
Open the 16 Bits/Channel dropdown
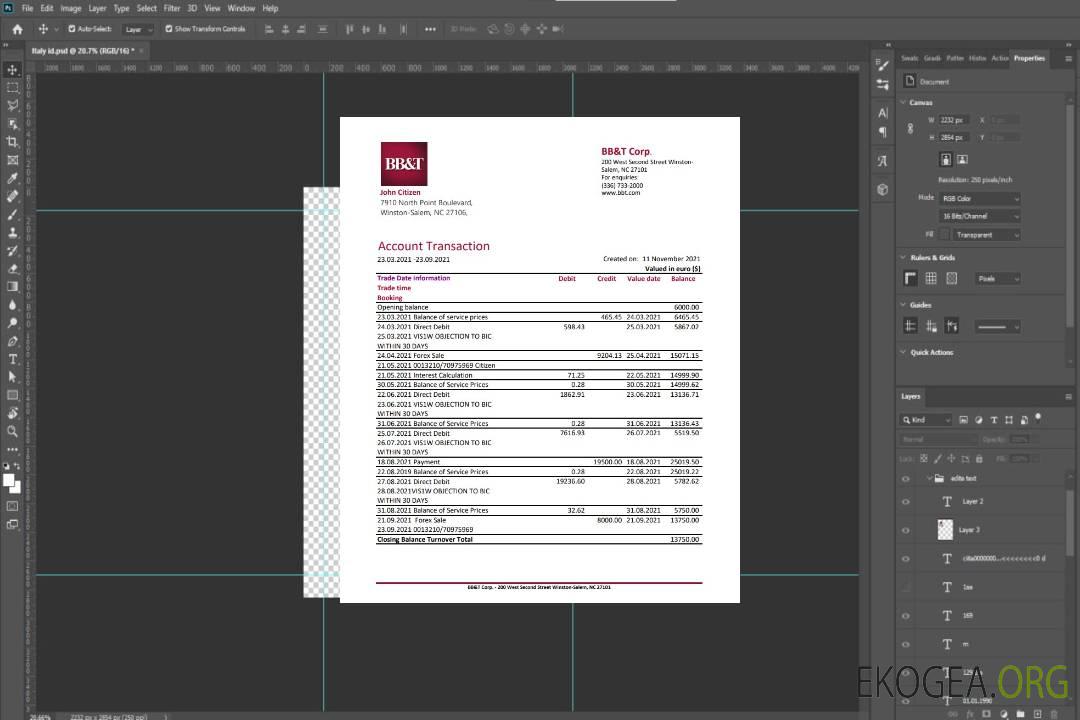click(979, 216)
